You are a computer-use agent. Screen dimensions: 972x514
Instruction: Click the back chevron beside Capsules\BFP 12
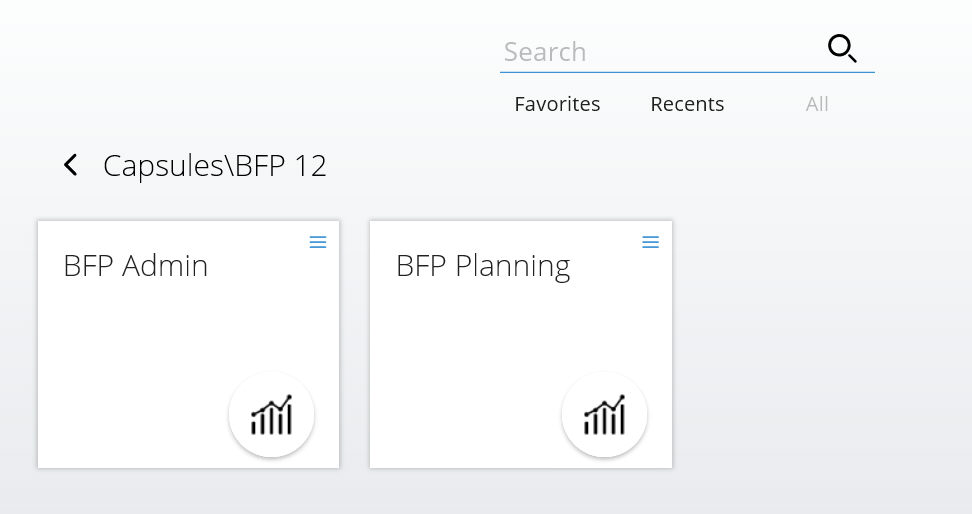click(71, 165)
